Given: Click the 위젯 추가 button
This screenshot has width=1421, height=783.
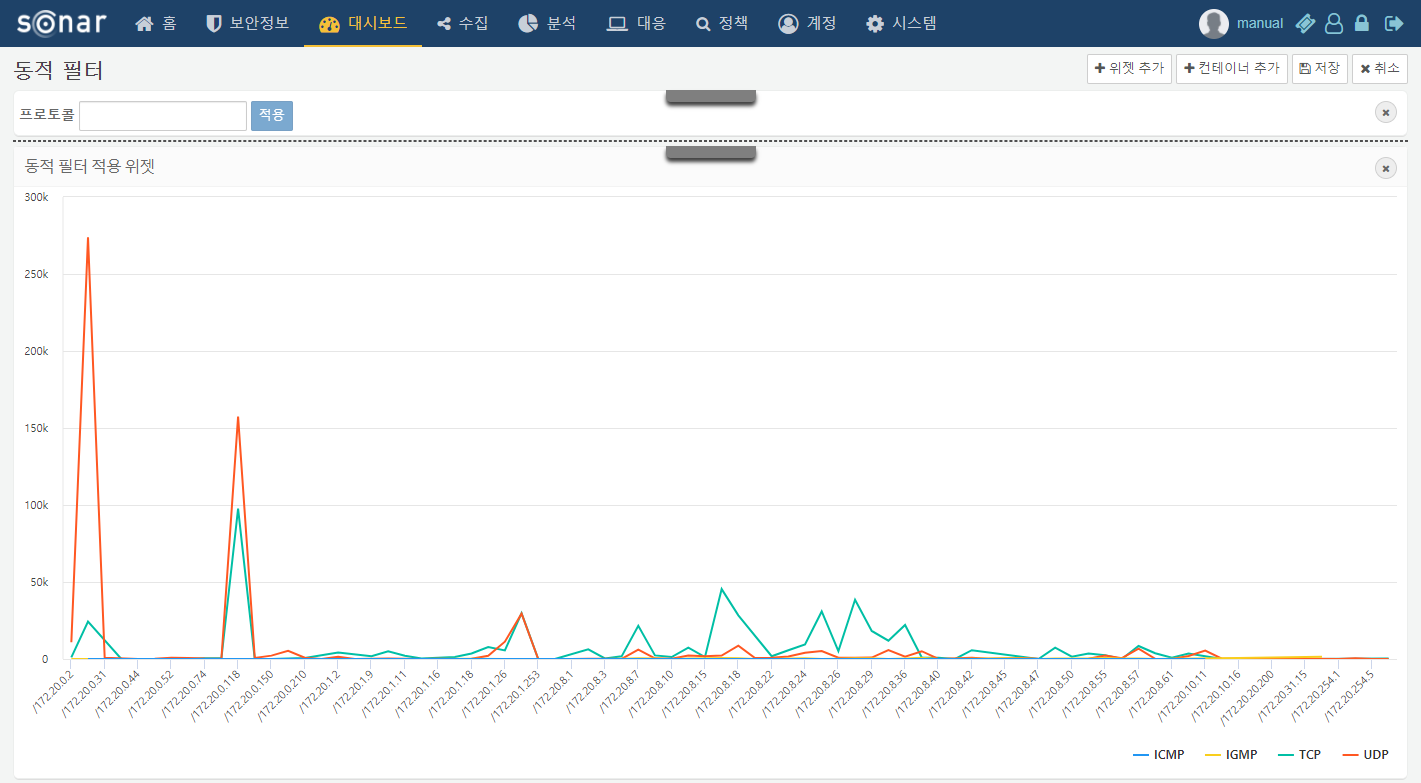Looking at the screenshot, I should point(1129,69).
